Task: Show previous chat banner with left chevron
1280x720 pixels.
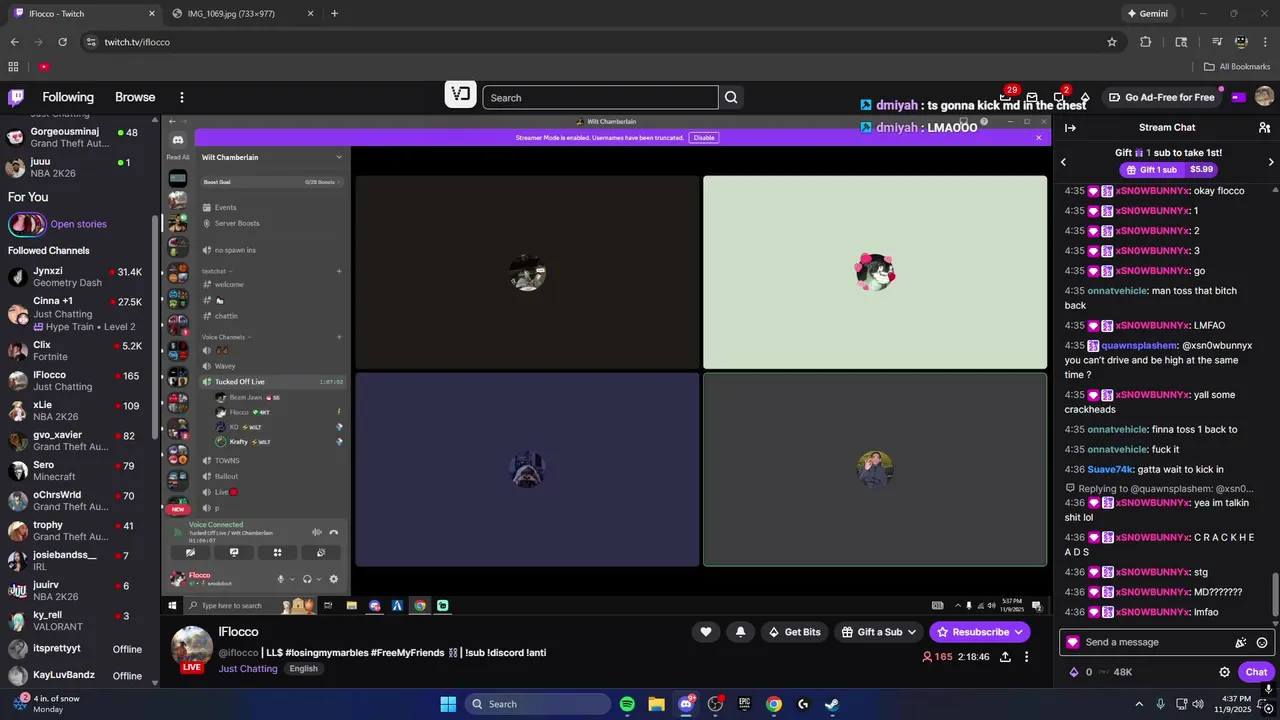Action: [1063, 162]
